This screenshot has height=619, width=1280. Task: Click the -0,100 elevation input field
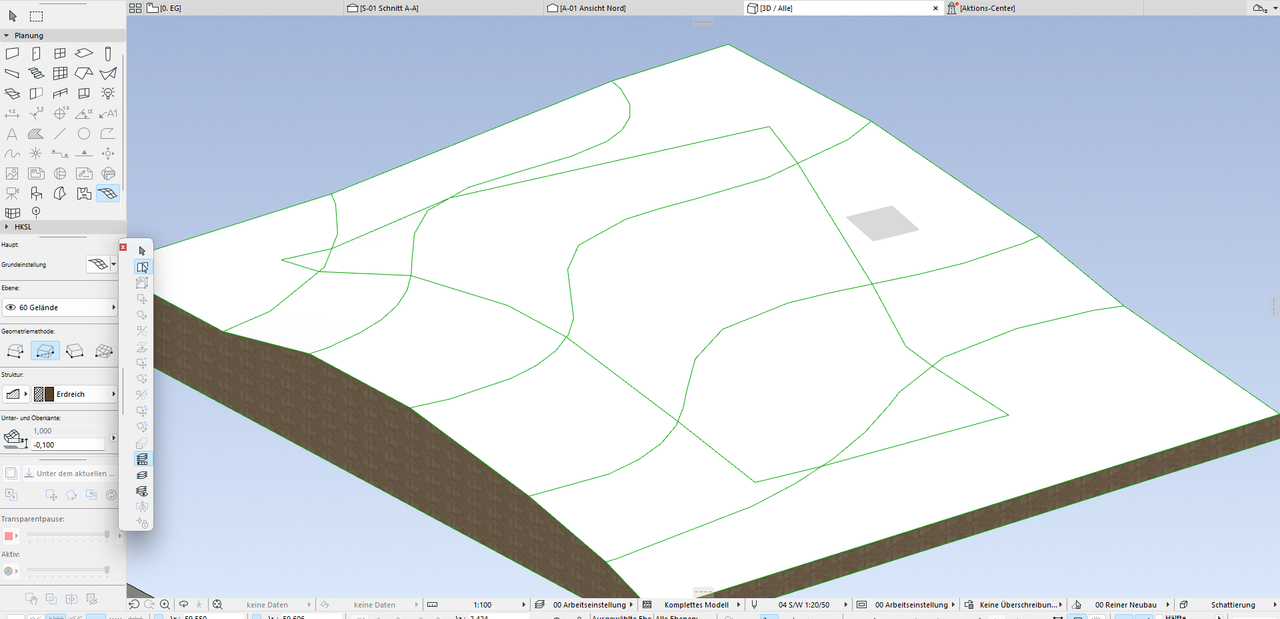point(67,444)
